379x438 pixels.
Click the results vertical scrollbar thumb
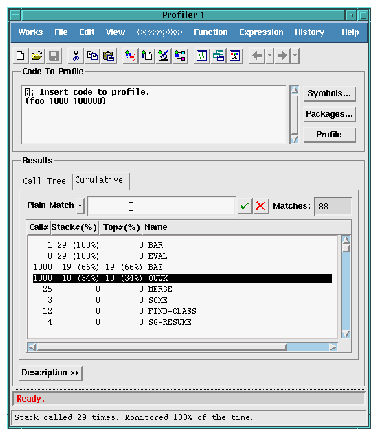tap(346, 249)
